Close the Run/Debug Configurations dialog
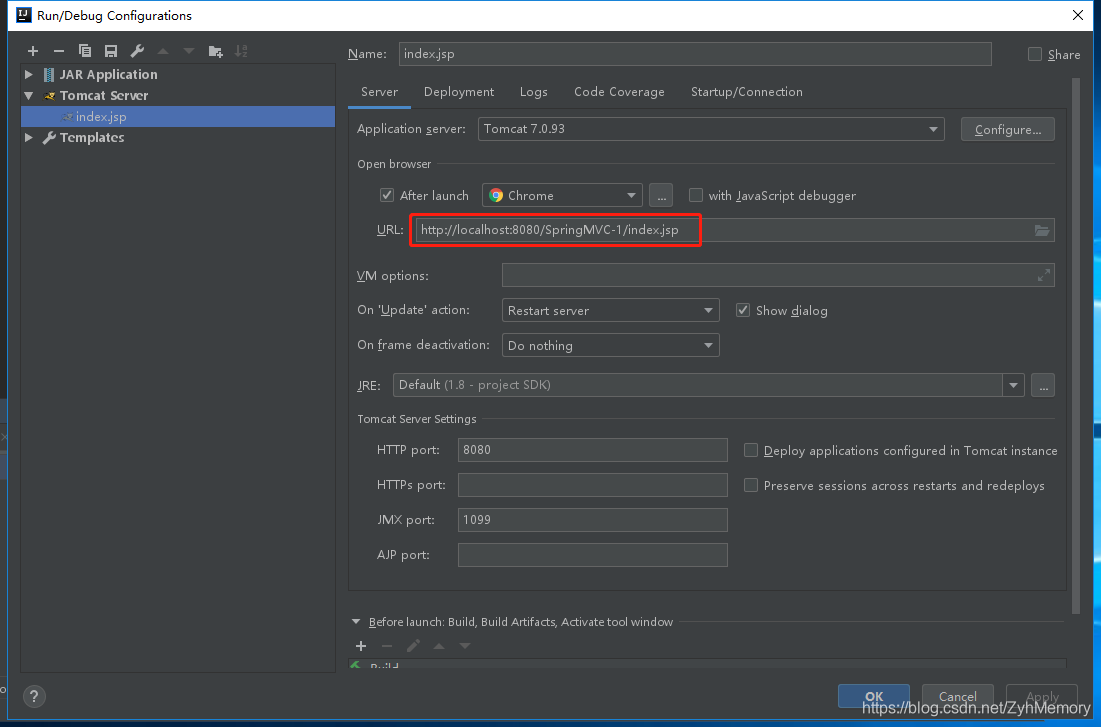Viewport: 1101px width, 727px height. (1078, 15)
